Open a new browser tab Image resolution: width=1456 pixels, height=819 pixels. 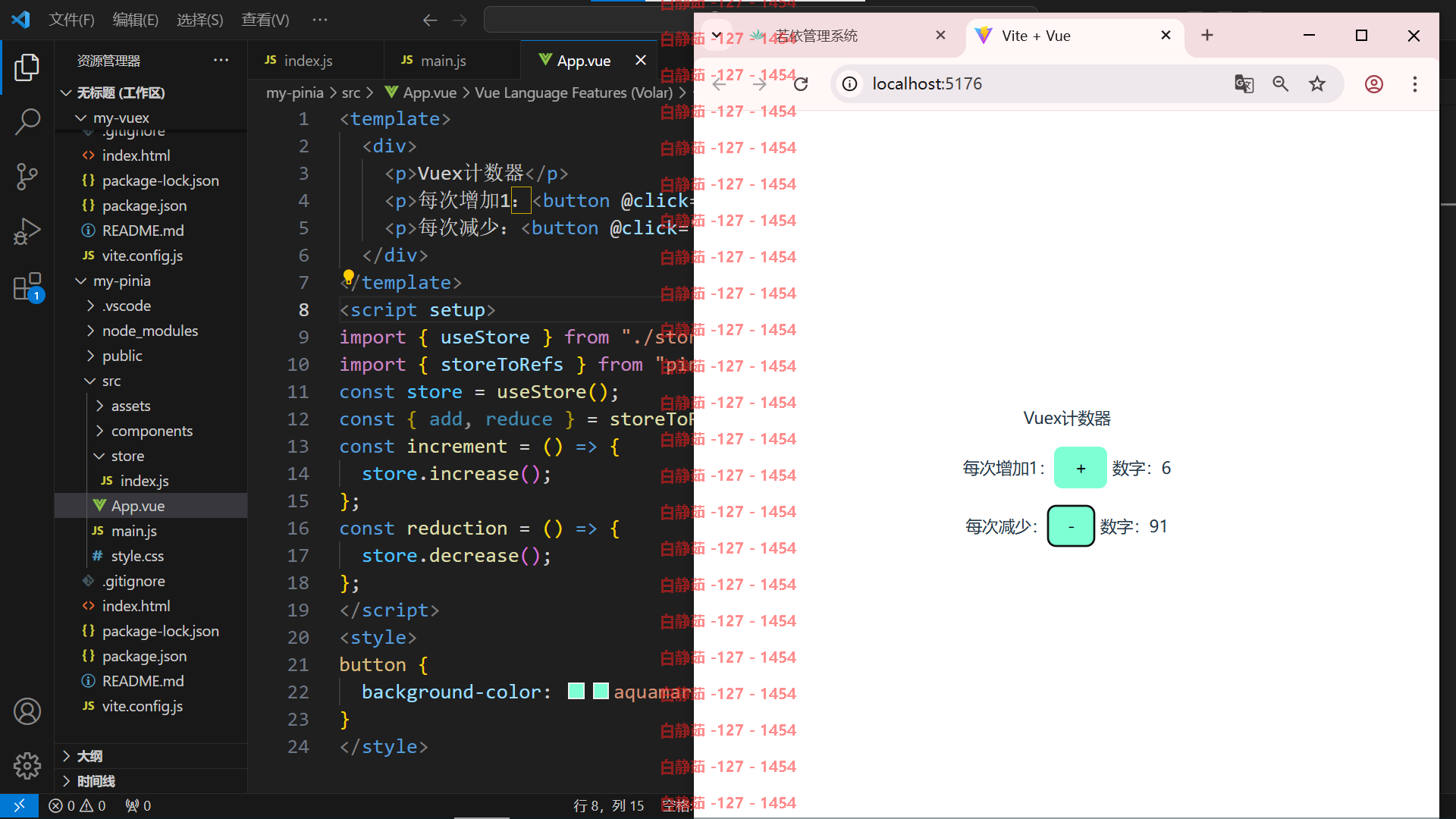point(1207,35)
